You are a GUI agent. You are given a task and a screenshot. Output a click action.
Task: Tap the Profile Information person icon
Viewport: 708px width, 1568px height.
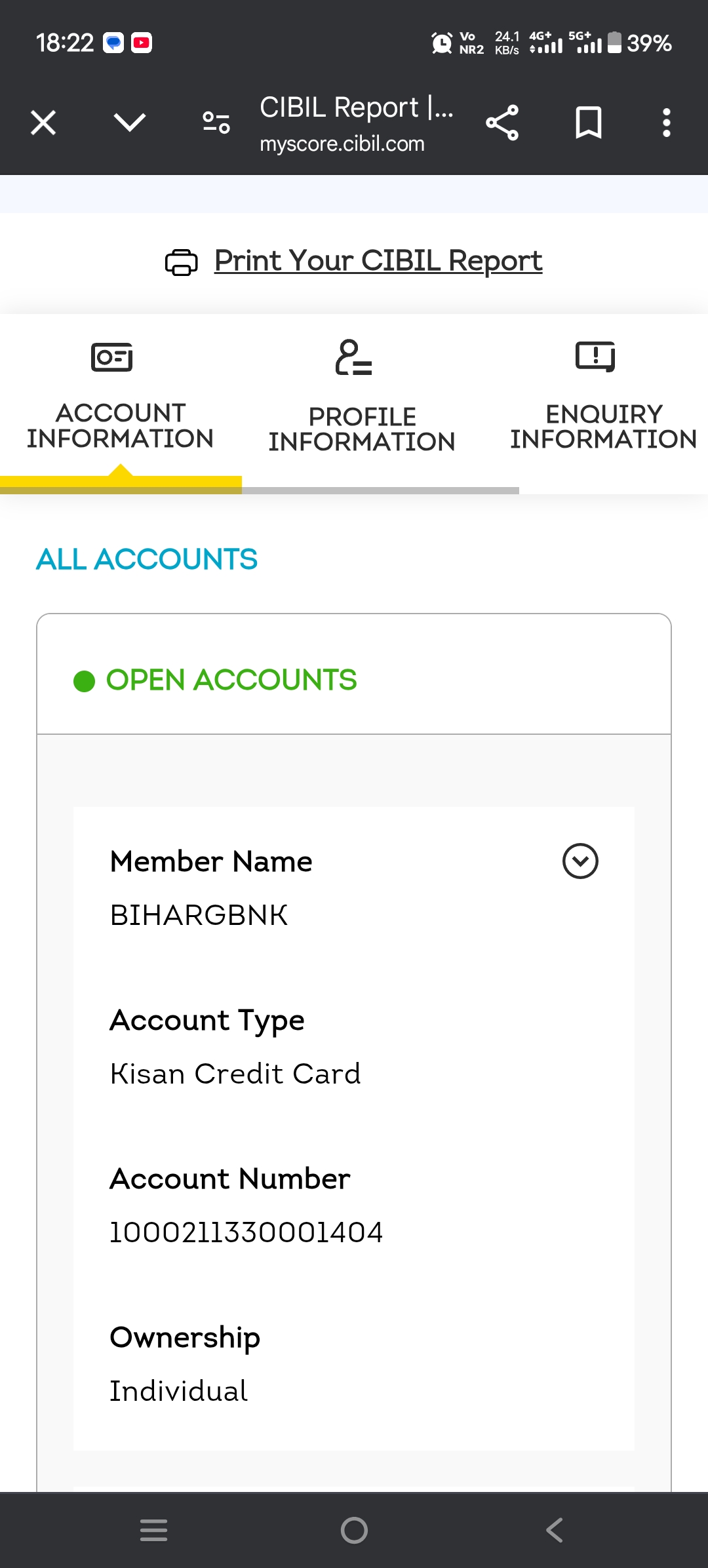(x=353, y=357)
